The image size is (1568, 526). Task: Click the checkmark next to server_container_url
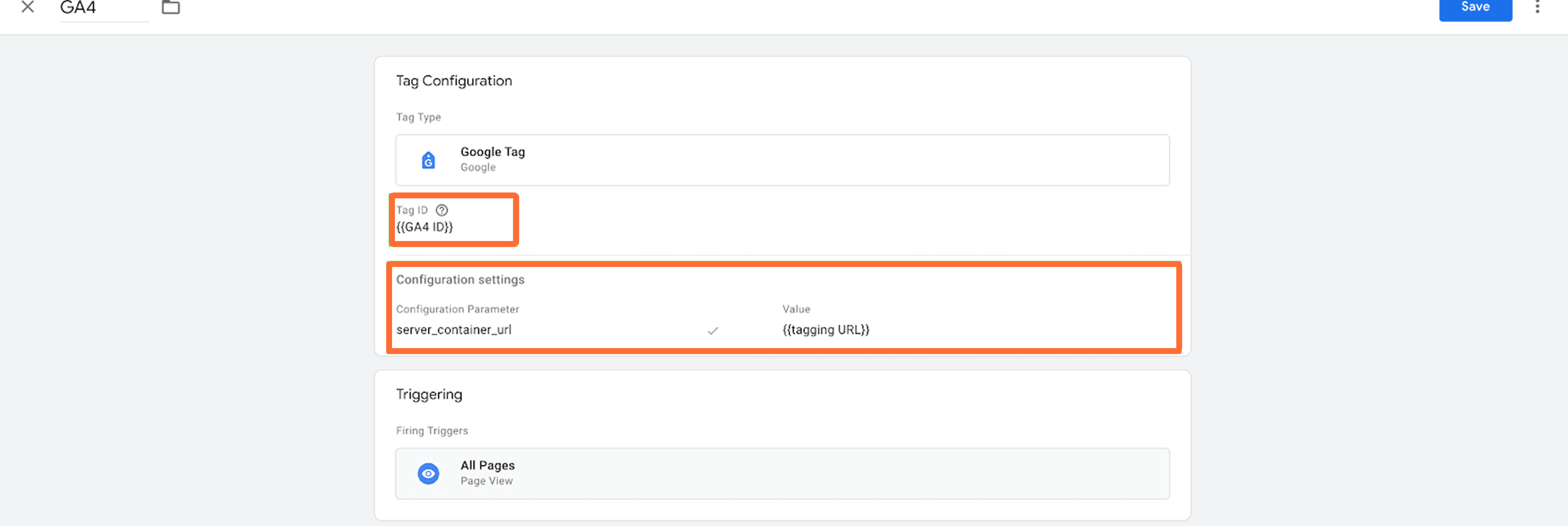pyautogui.click(x=713, y=331)
